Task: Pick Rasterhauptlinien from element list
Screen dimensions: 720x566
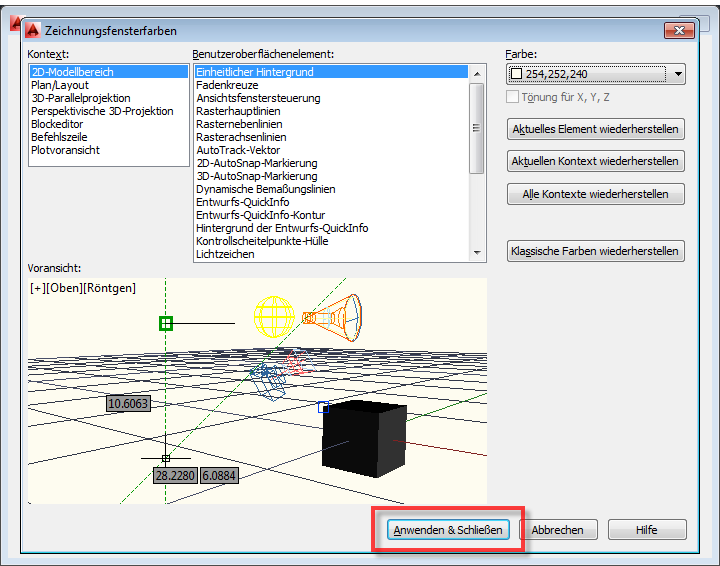Action: [x=238, y=111]
